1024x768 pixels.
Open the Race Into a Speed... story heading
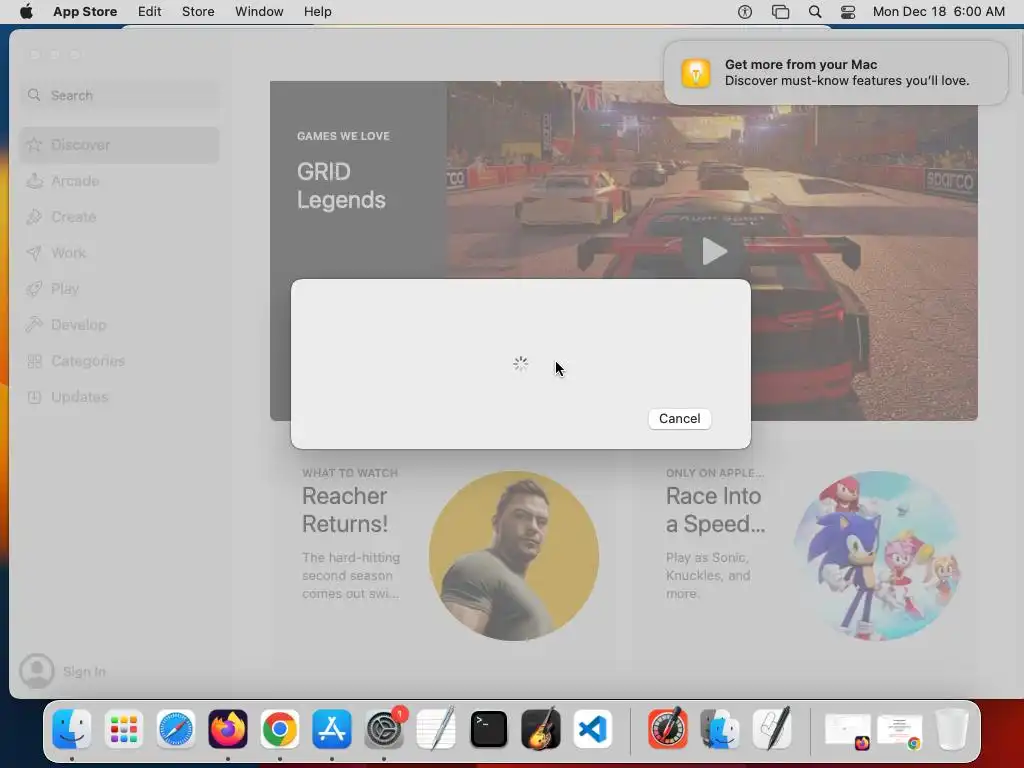[x=715, y=510]
